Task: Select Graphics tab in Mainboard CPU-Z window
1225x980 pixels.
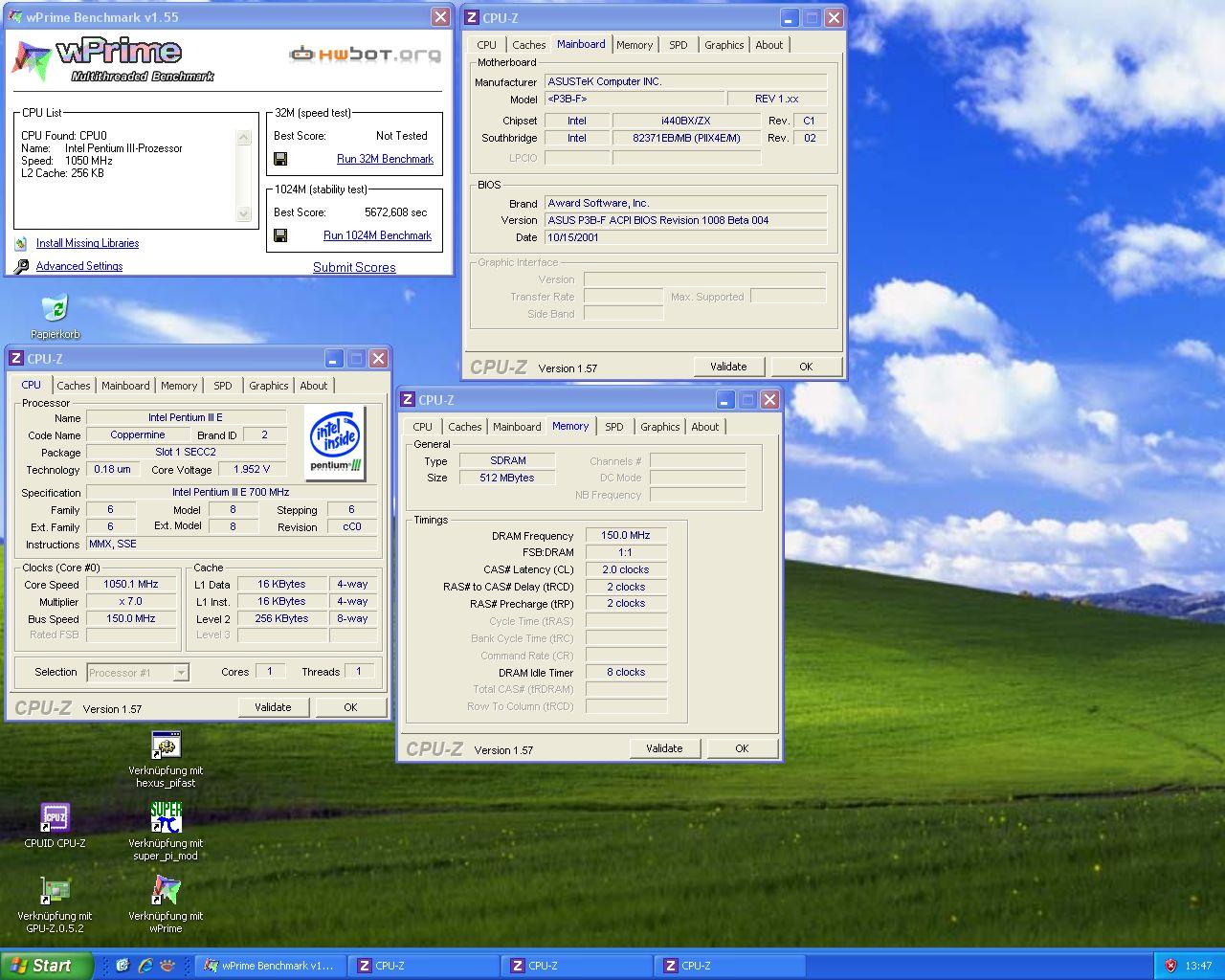Action: point(724,45)
